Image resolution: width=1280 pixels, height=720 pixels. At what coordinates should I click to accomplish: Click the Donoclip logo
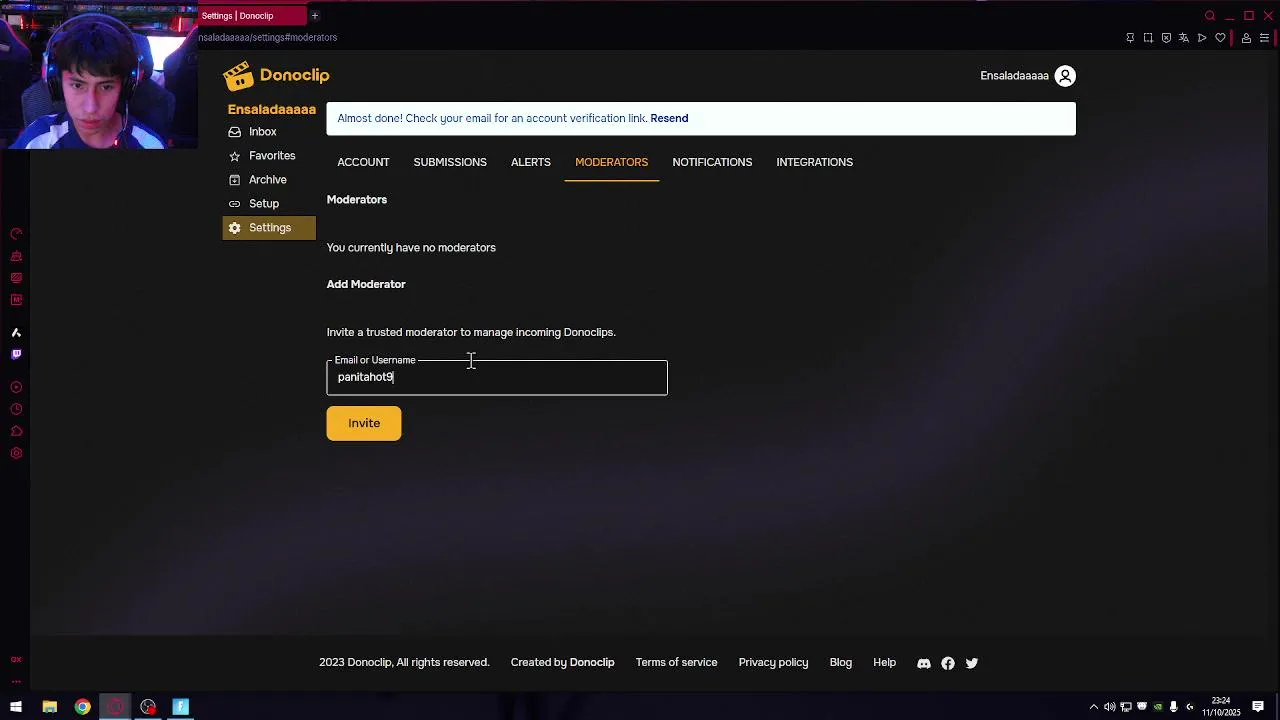276,76
